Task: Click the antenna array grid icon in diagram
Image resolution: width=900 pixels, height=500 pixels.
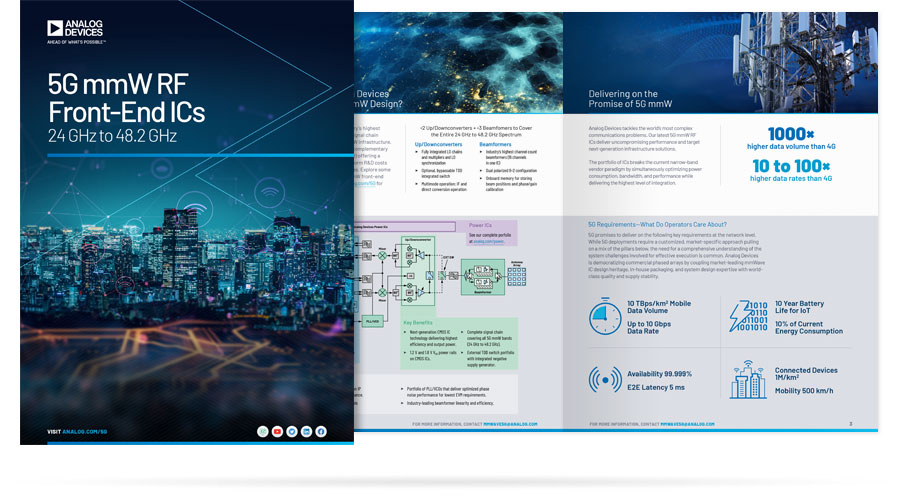Action: (x=517, y=277)
